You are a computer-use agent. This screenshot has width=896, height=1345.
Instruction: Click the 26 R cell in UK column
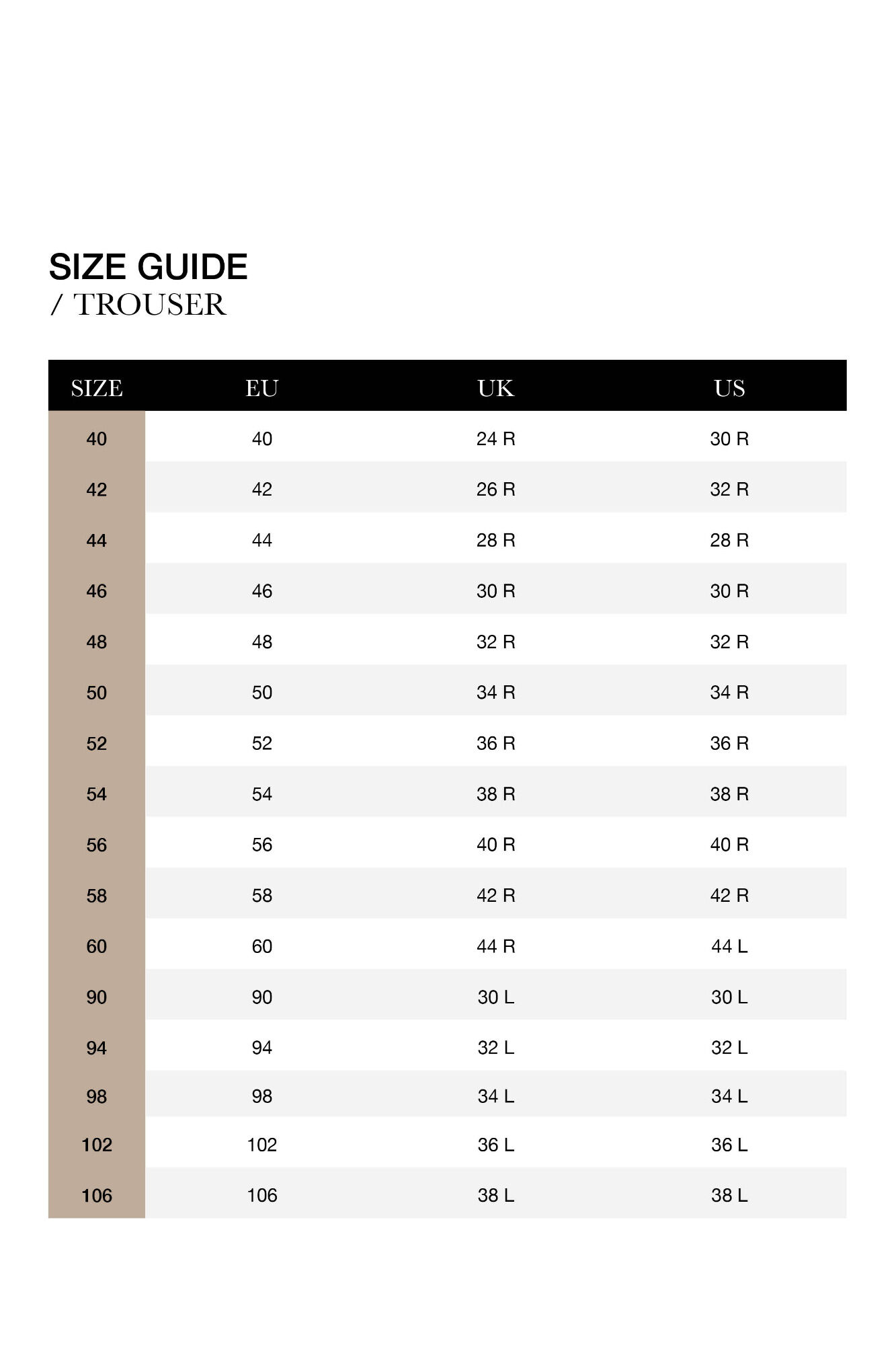[x=495, y=489]
